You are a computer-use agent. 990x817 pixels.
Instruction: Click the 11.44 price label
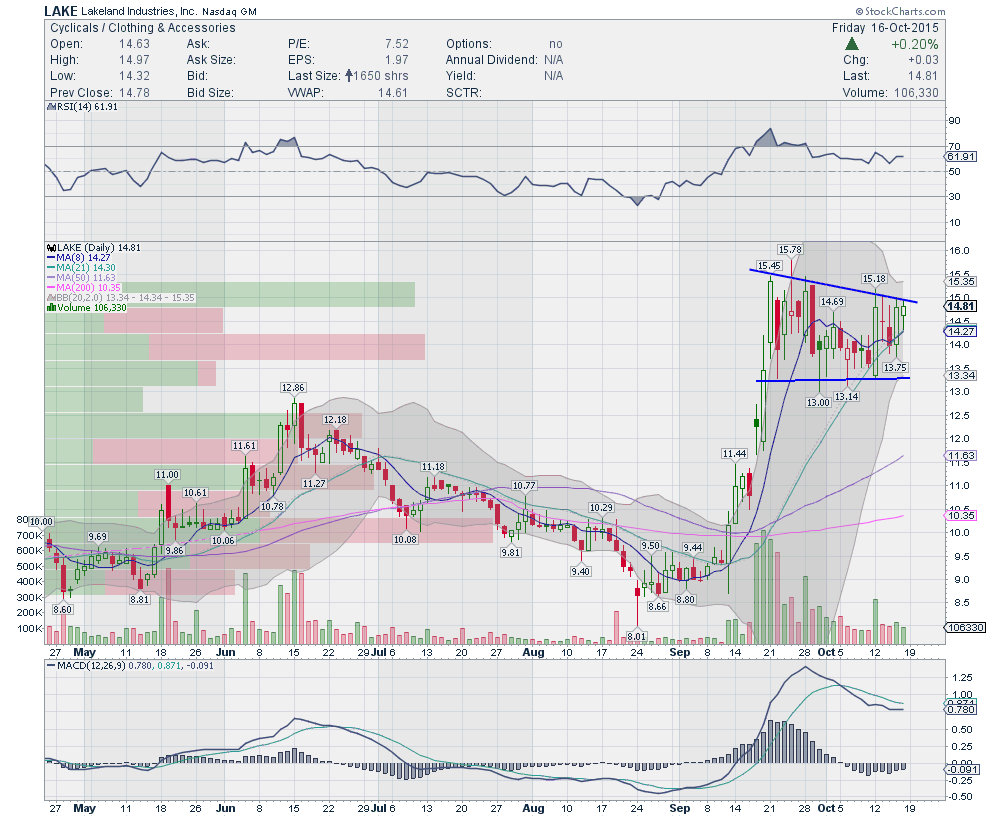(734, 453)
